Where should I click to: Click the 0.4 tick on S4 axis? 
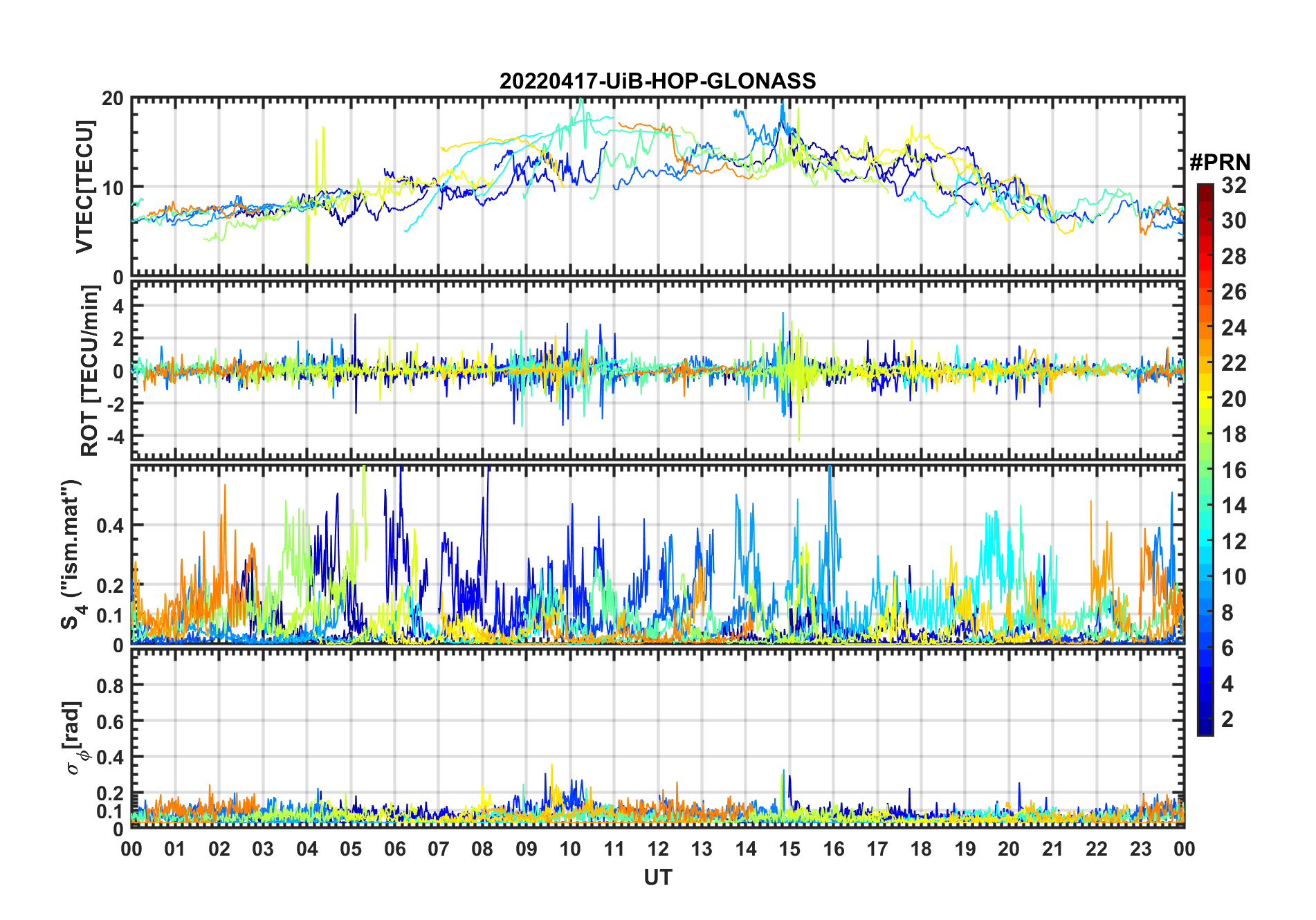coord(110,525)
